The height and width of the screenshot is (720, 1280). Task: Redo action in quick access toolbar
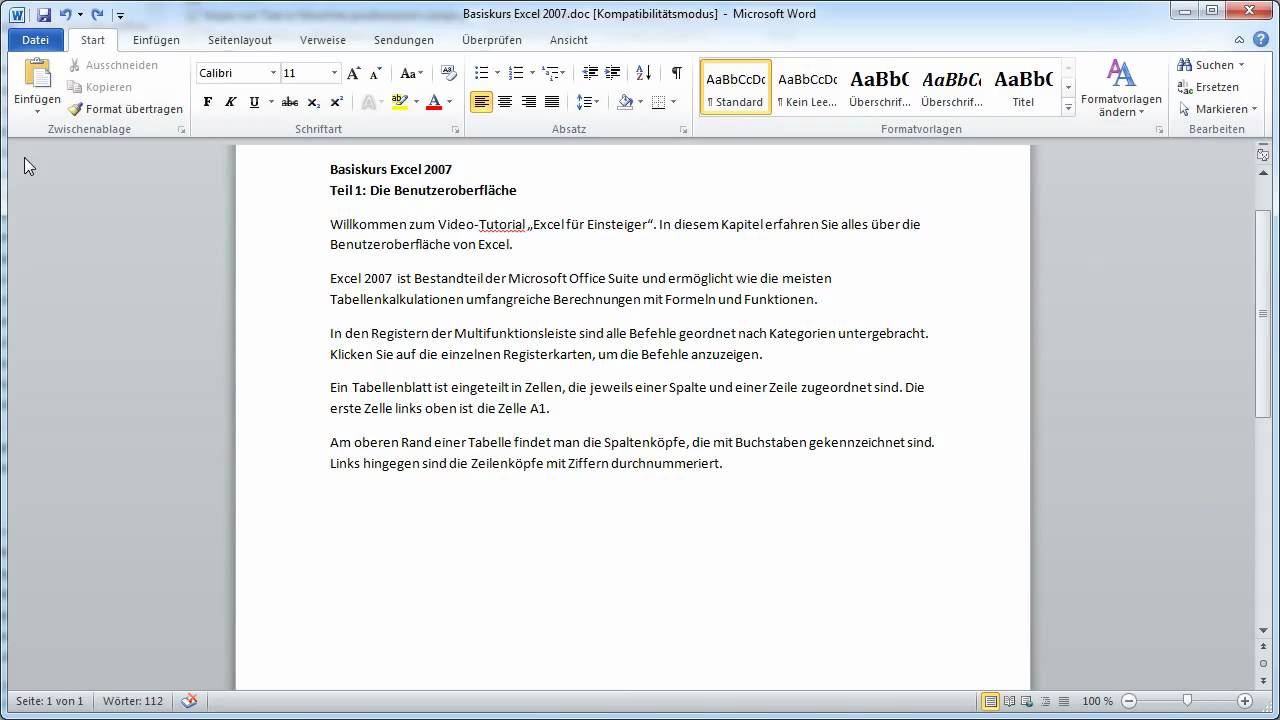(x=97, y=15)
